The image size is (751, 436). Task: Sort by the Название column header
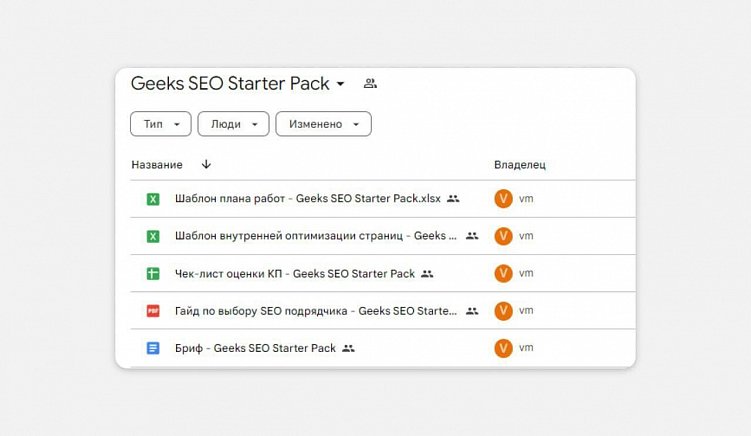point(157,164)
